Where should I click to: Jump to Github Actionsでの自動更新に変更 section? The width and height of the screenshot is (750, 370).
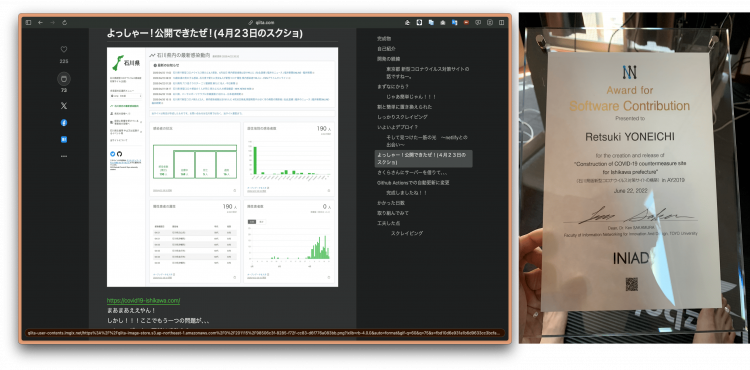point(413,183)
